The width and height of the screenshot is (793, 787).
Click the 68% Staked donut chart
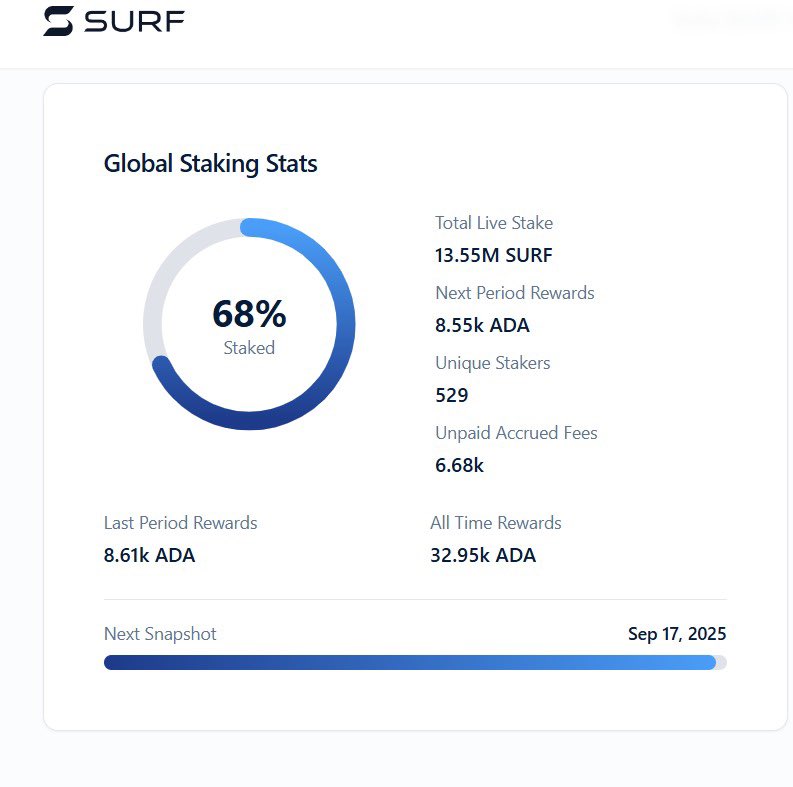(249, 324)
